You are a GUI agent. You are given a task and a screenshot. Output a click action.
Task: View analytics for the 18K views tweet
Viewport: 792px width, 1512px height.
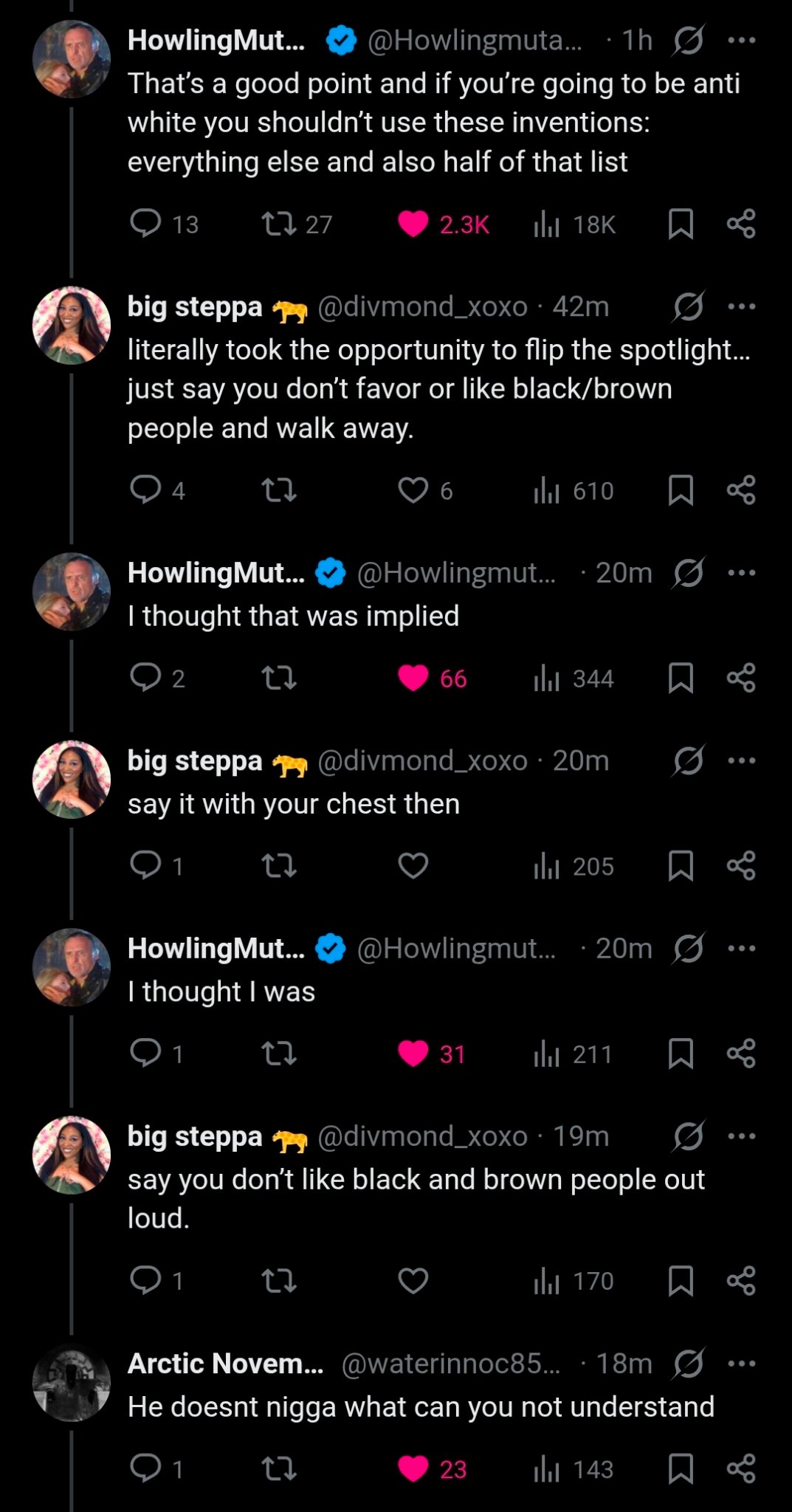coord(546,224)
